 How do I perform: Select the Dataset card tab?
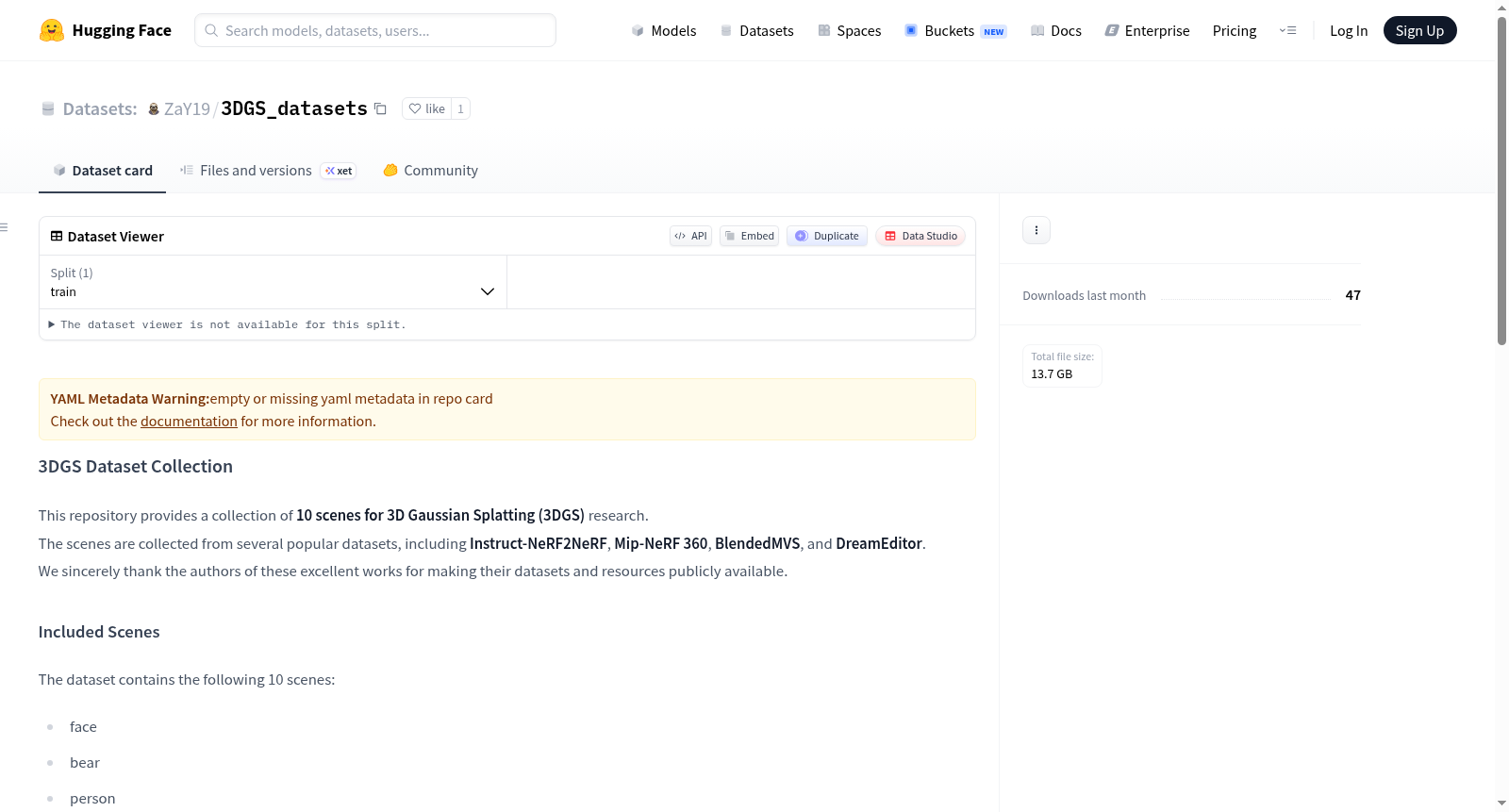tap(102, 171)
